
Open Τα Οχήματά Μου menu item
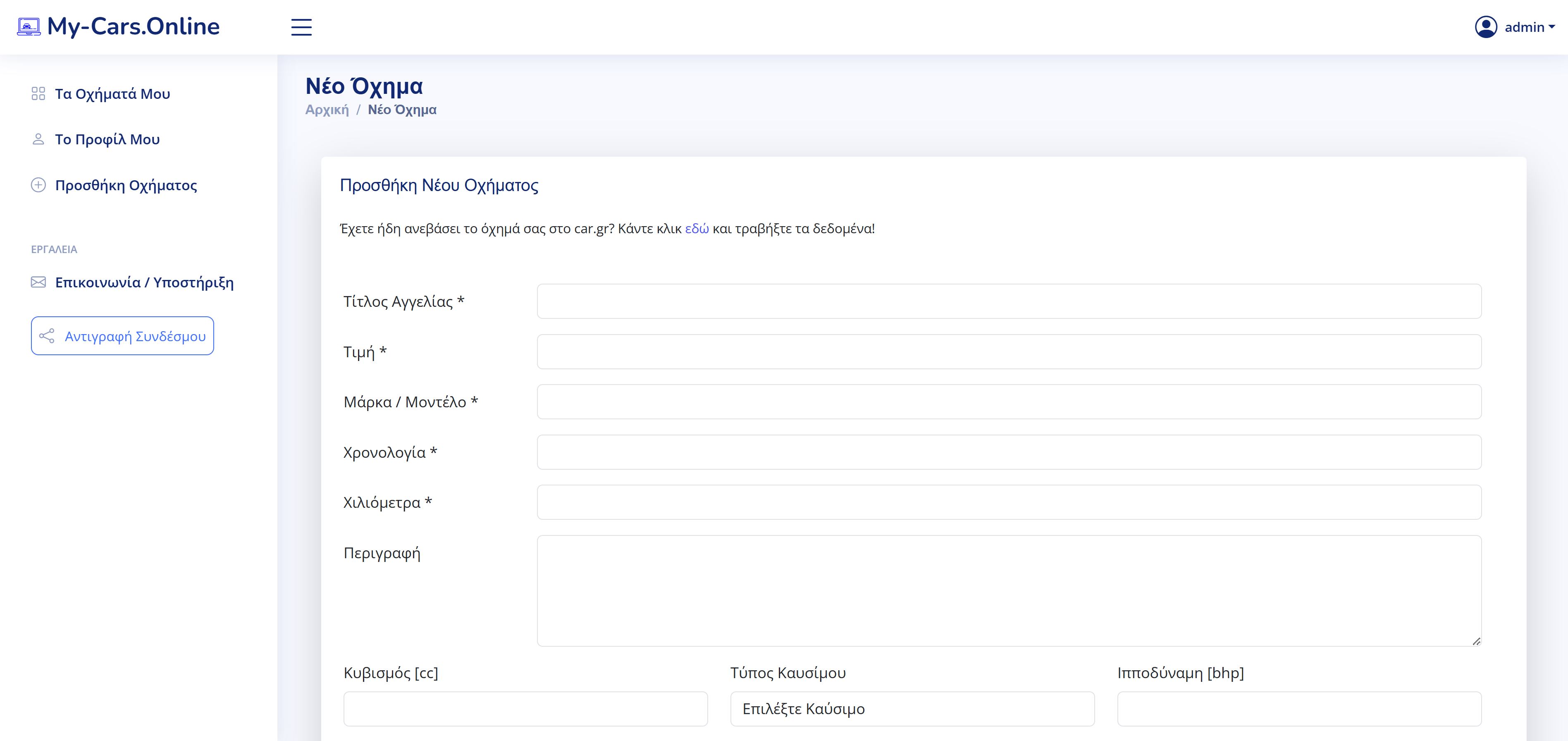(x=112, y=94)
